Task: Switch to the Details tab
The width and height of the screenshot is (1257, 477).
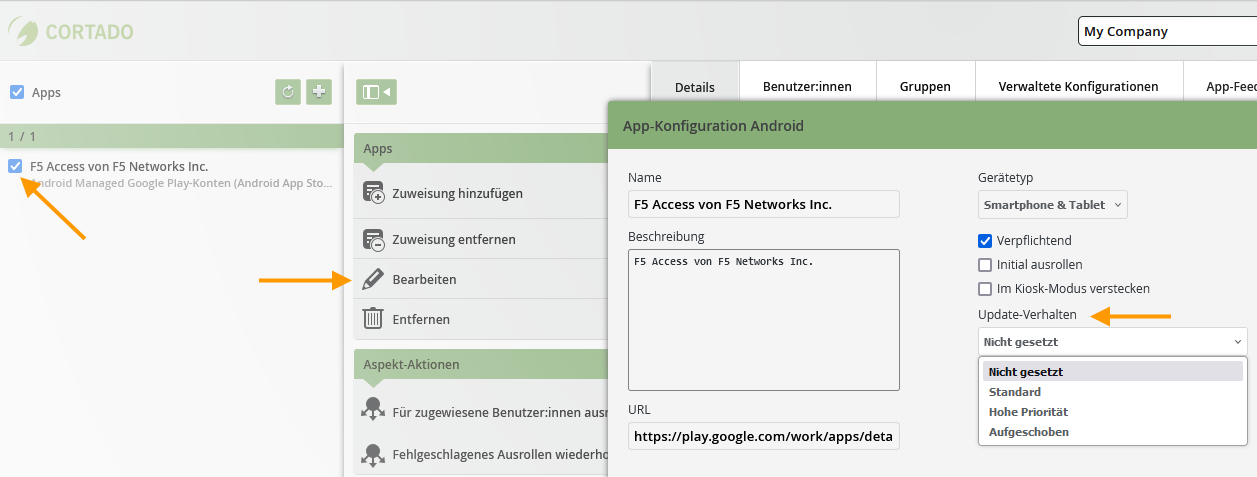Action: pyautogui.click(x=695, y=86)
